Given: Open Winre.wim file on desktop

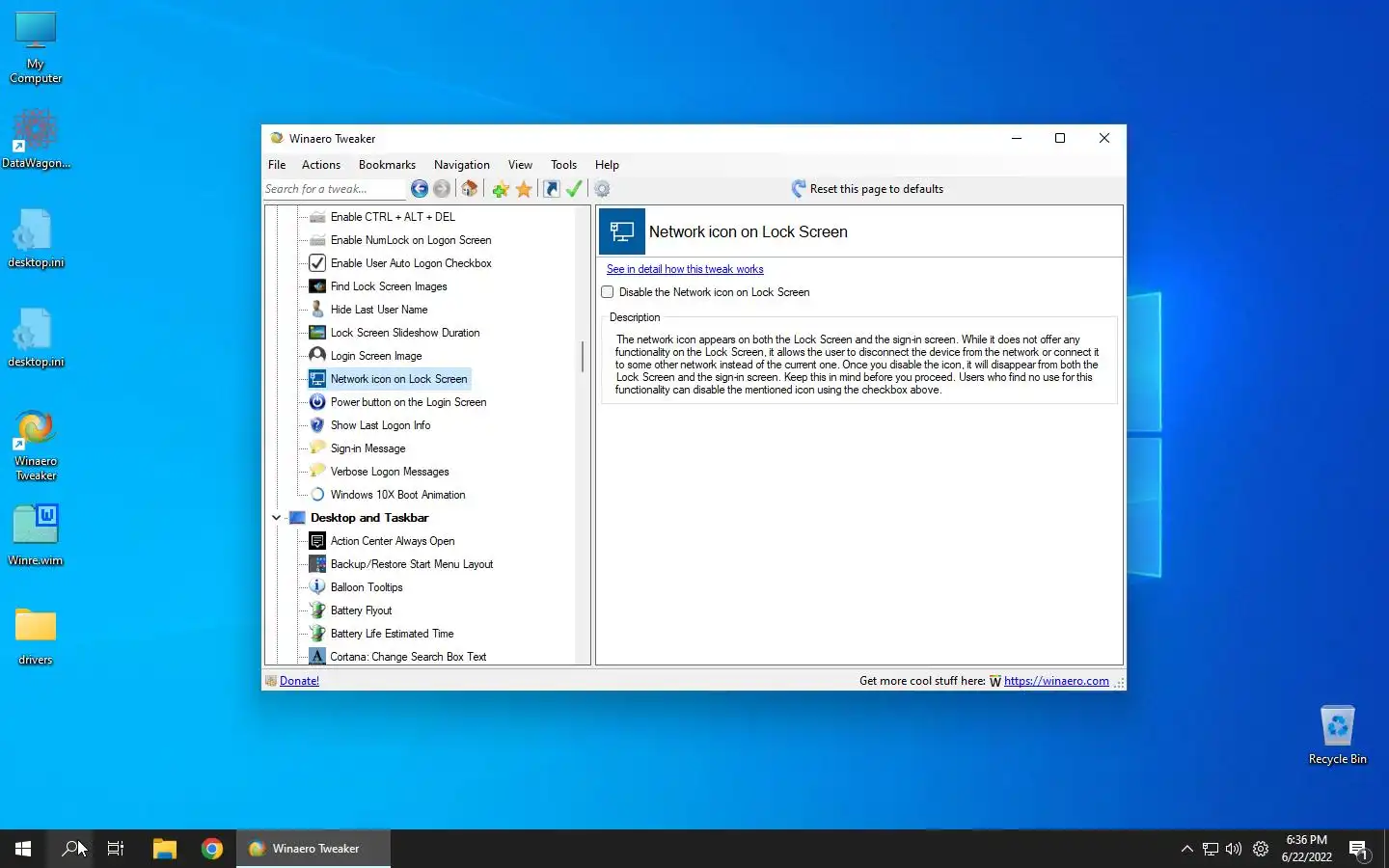Looking at the screenshot, I should (x=36, y=534).
